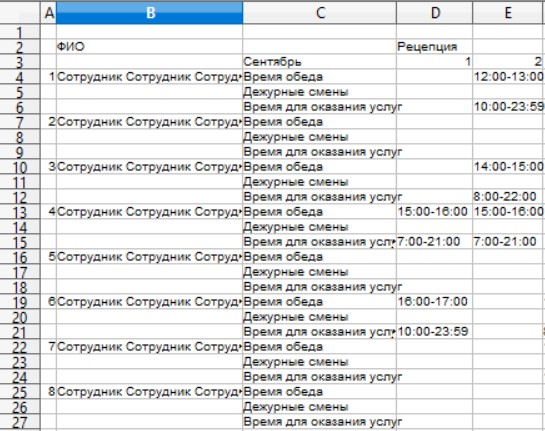Click 'Время обеда' in row 4

tap(319, 76)
